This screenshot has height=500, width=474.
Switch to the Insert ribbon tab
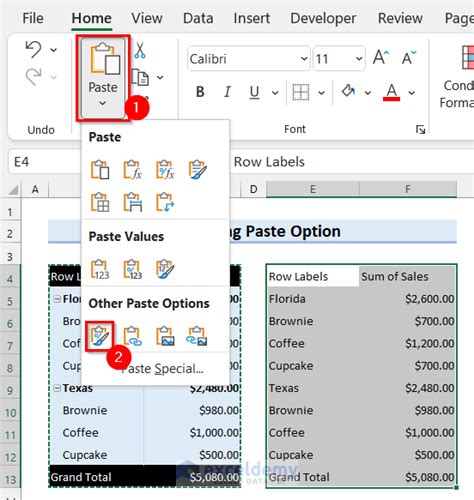252,18
